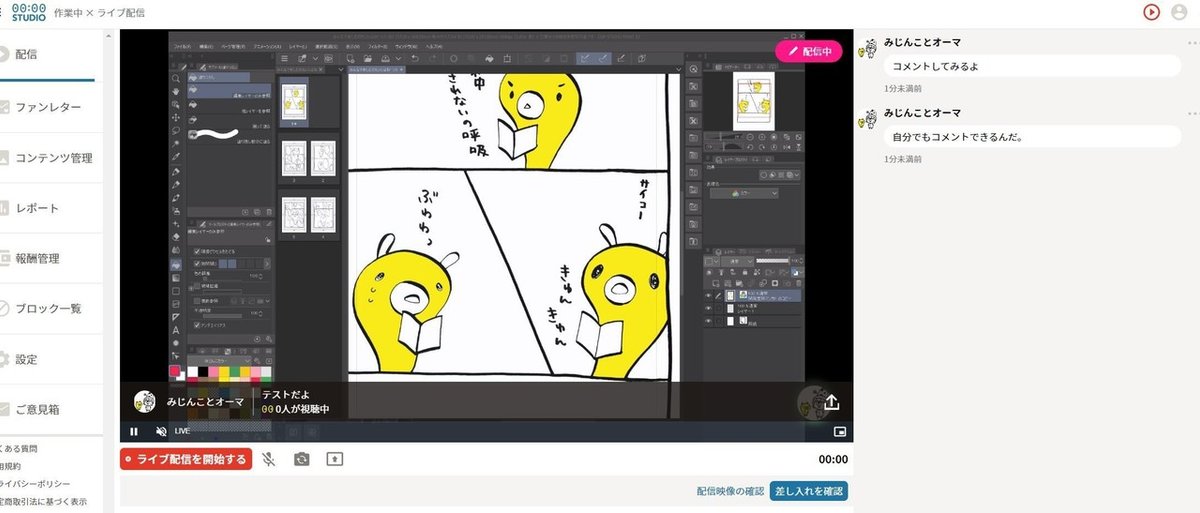Click the comment 自分でもコメントできるんだ。
The height and width of the screenshot is (513, 1200).
[x=1031, y=137]
